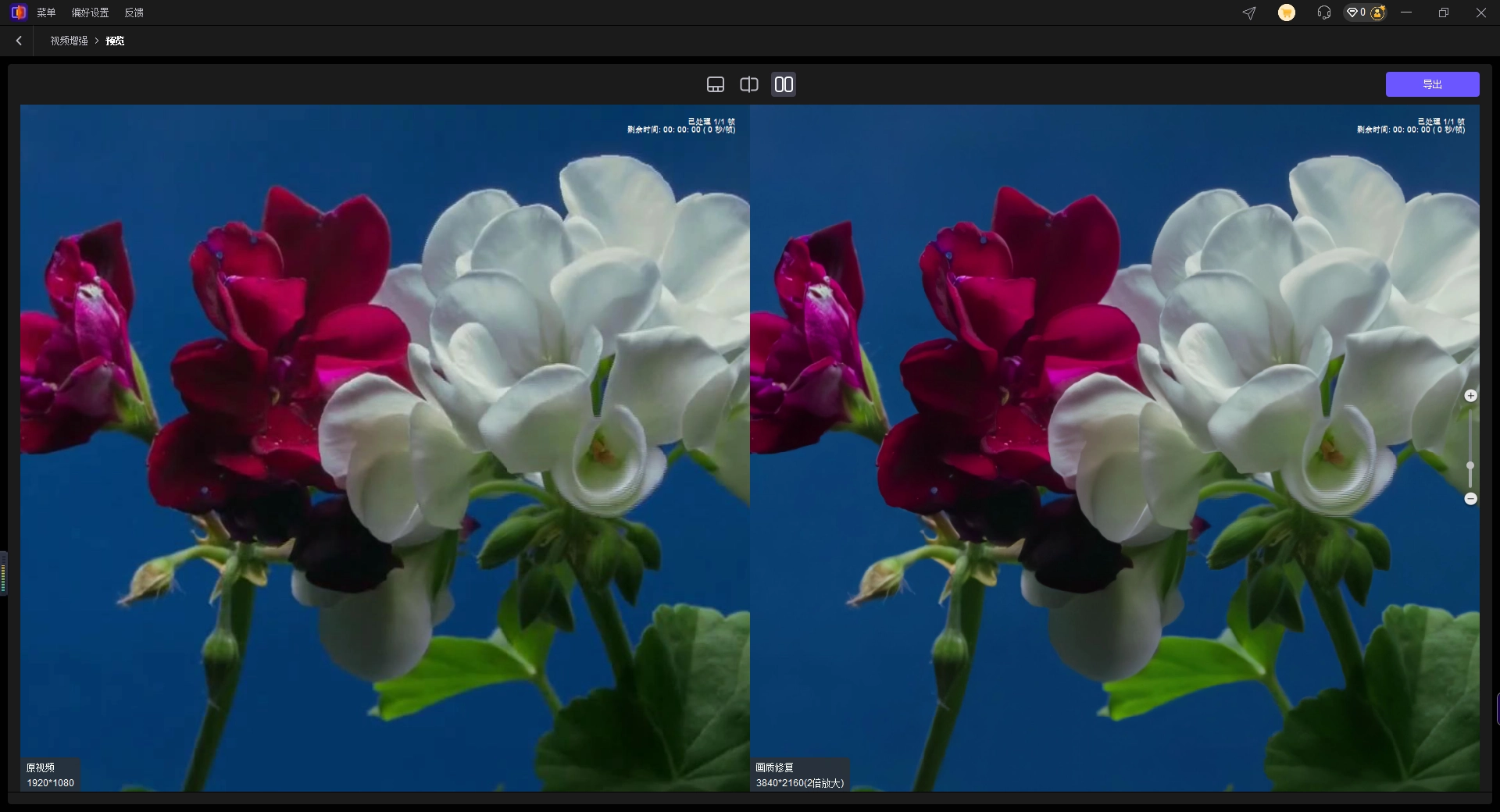Go back using the left arrow
This screenshot has width=1500, height=812.
pyautogui.click(x=19, y=41)
